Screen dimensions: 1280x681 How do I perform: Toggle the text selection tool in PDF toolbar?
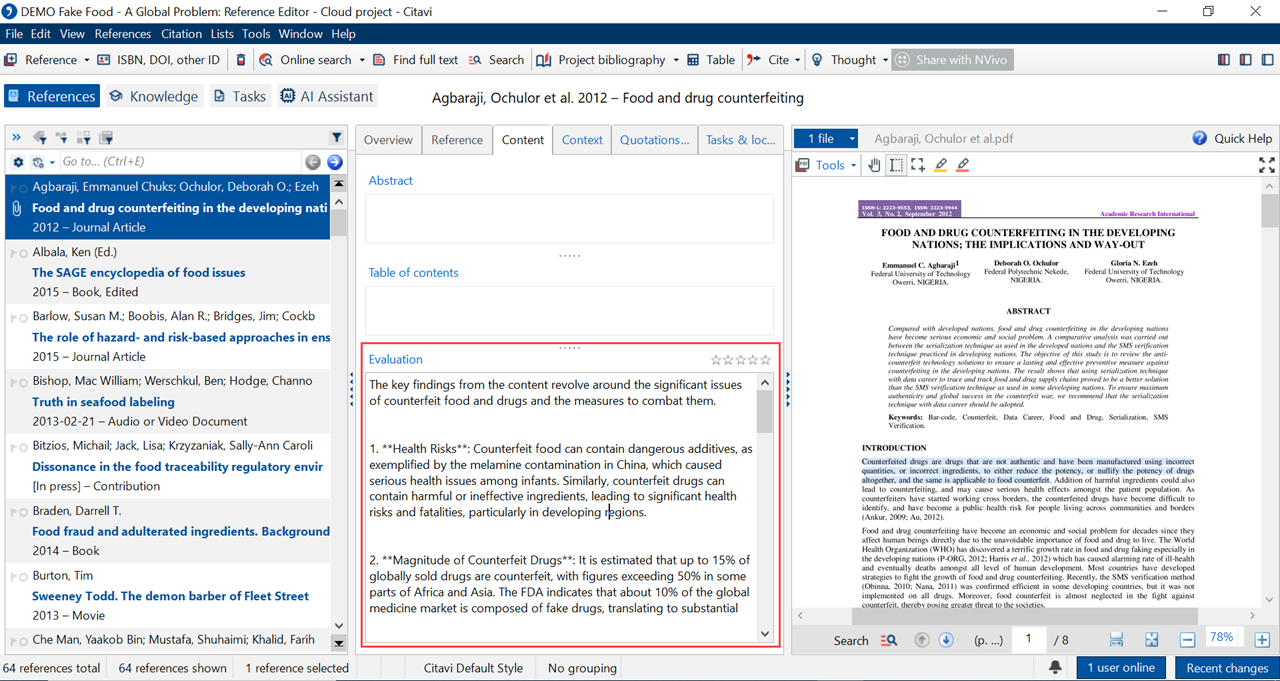[896, 165]
